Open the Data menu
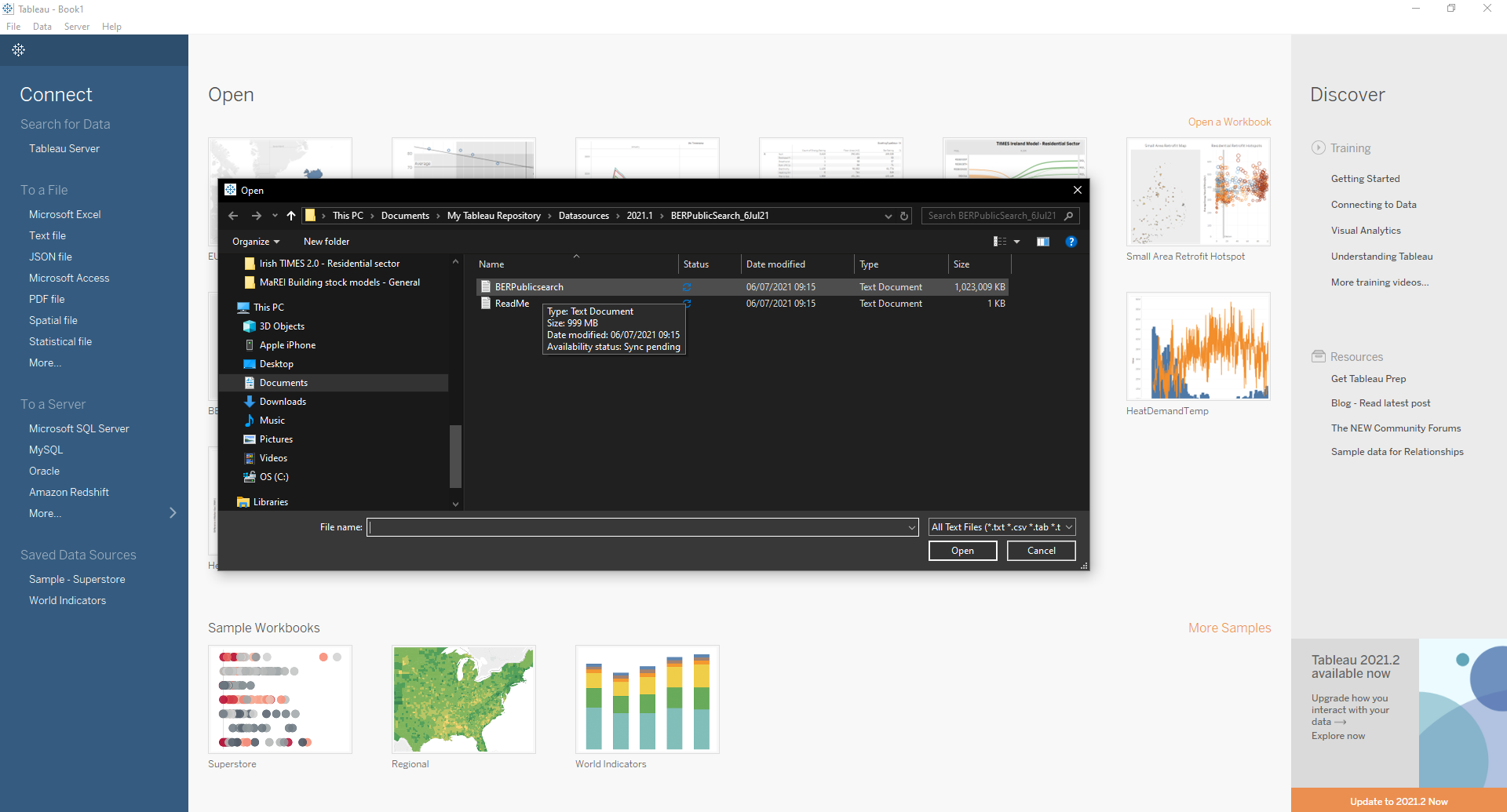Viewport: 1507px width, 812px height. click(x=42, y=27)
